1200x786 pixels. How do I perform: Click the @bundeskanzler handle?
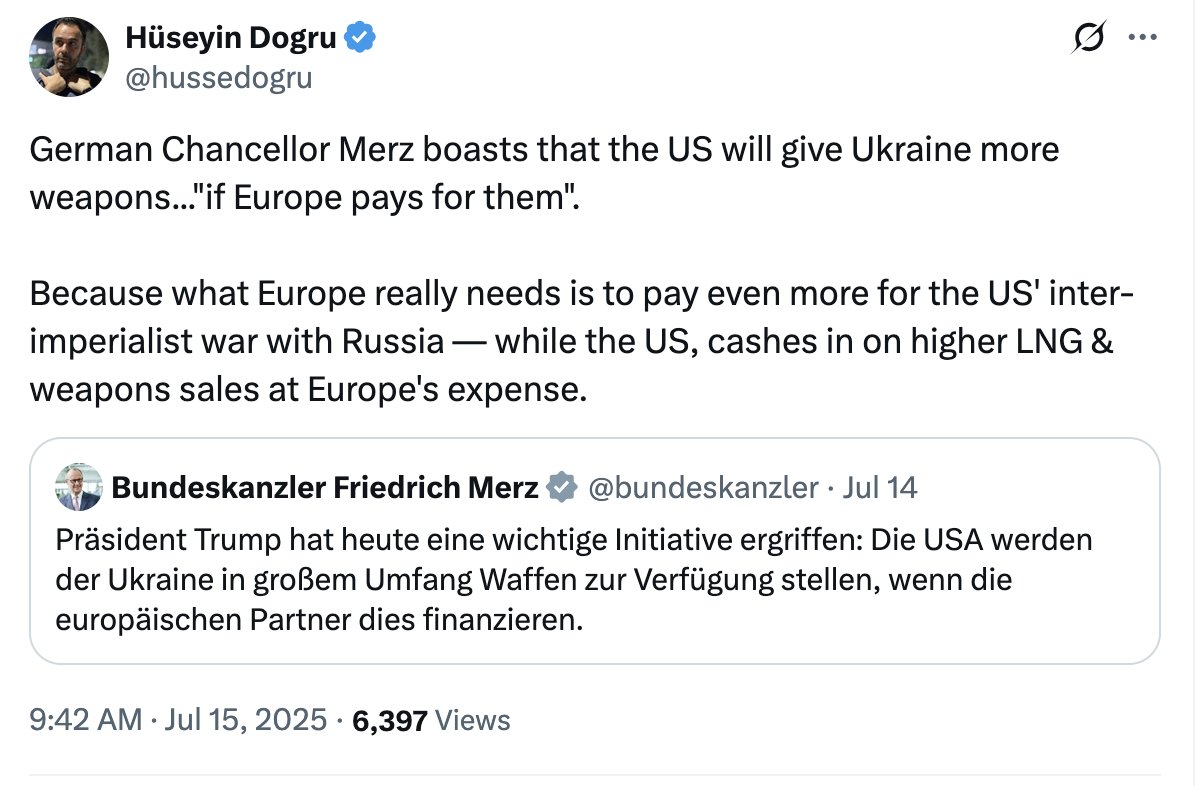pos(704,487)
